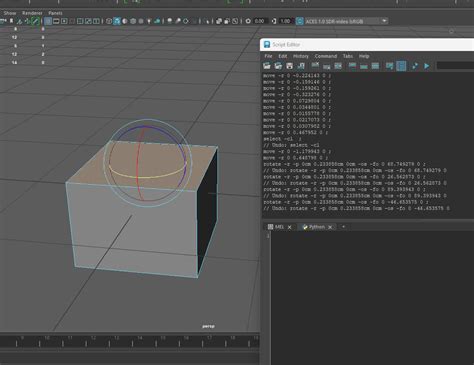Open the Renderer viewport menu

[32, 13]
